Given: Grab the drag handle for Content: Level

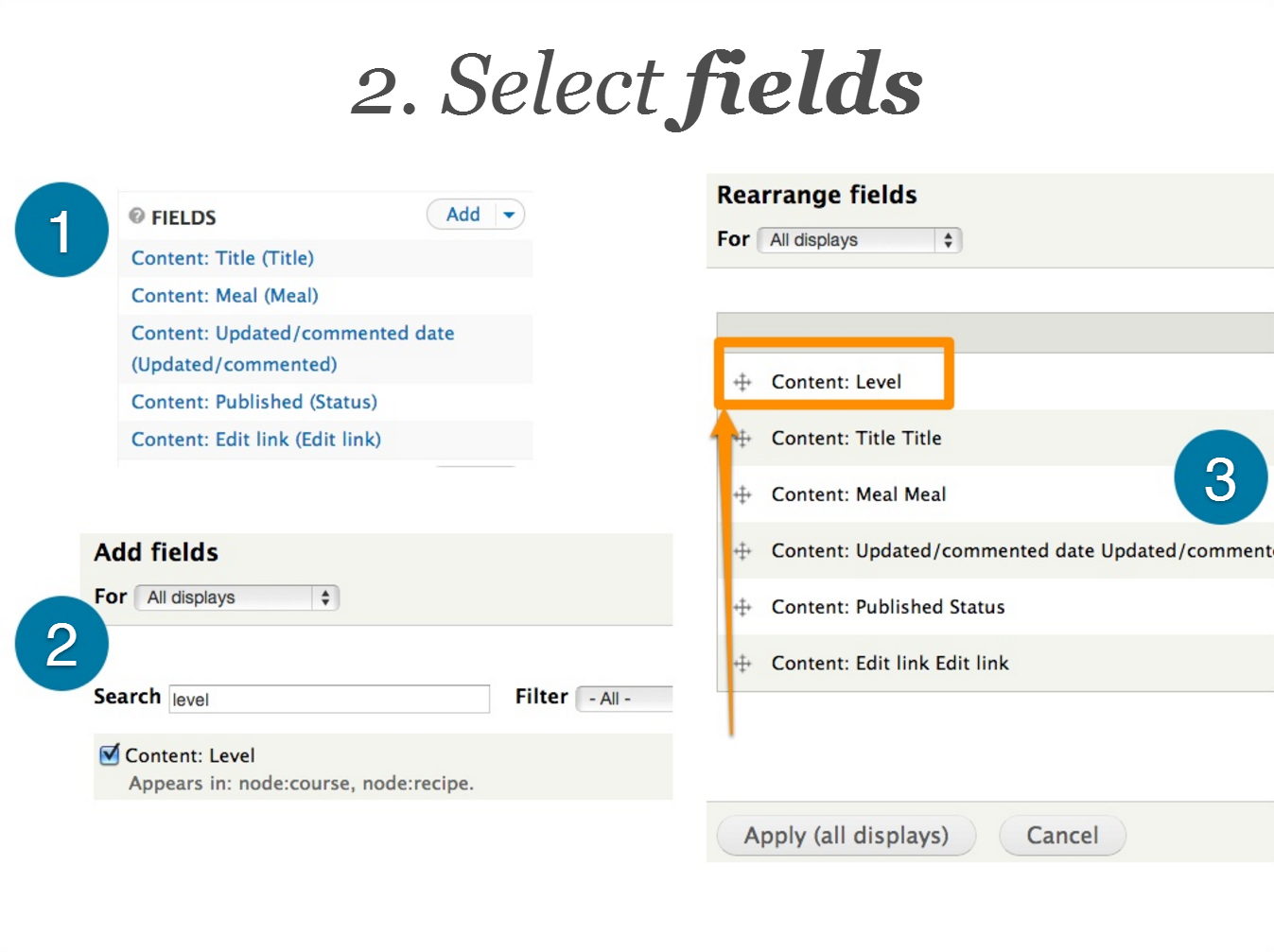Looking at the screenshot, I should coord(742,382).
